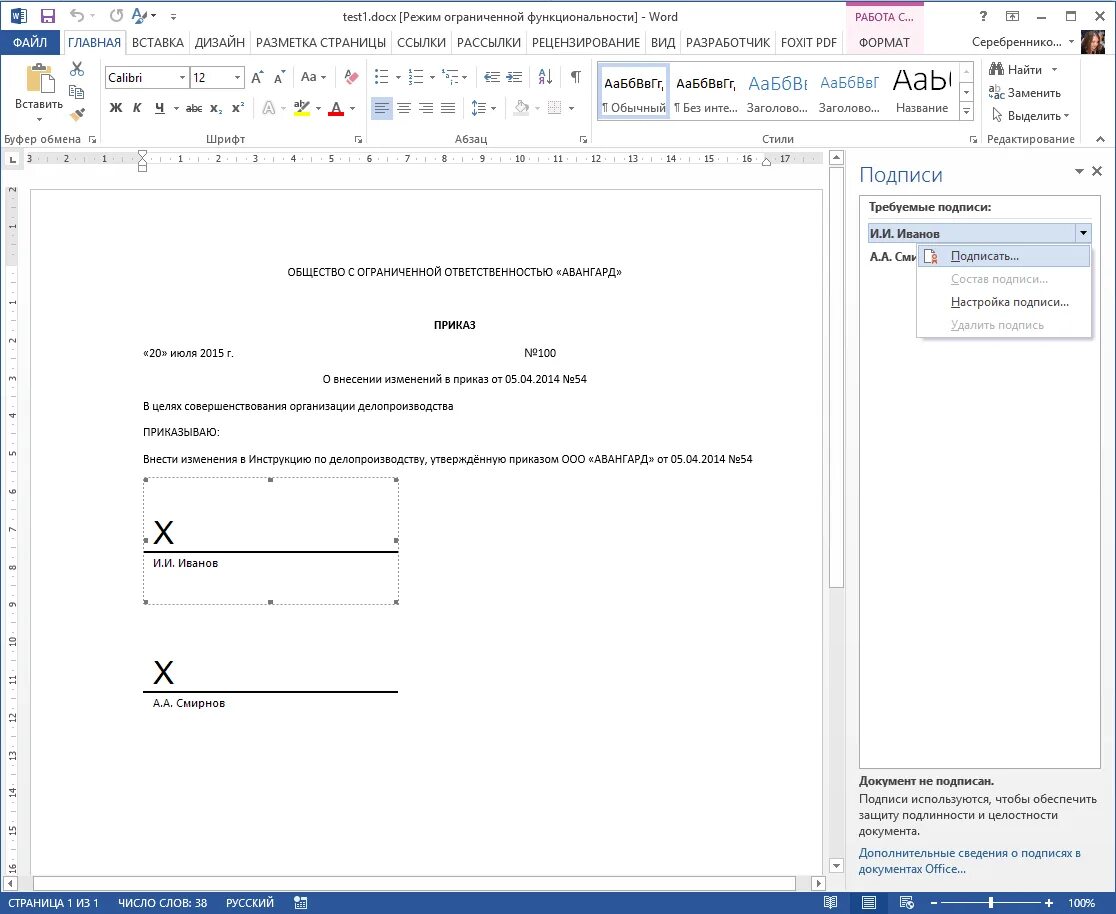The image size is (1116, 914).
Task: Increase indent icon in paragraph group
Action: coord(513,77)
